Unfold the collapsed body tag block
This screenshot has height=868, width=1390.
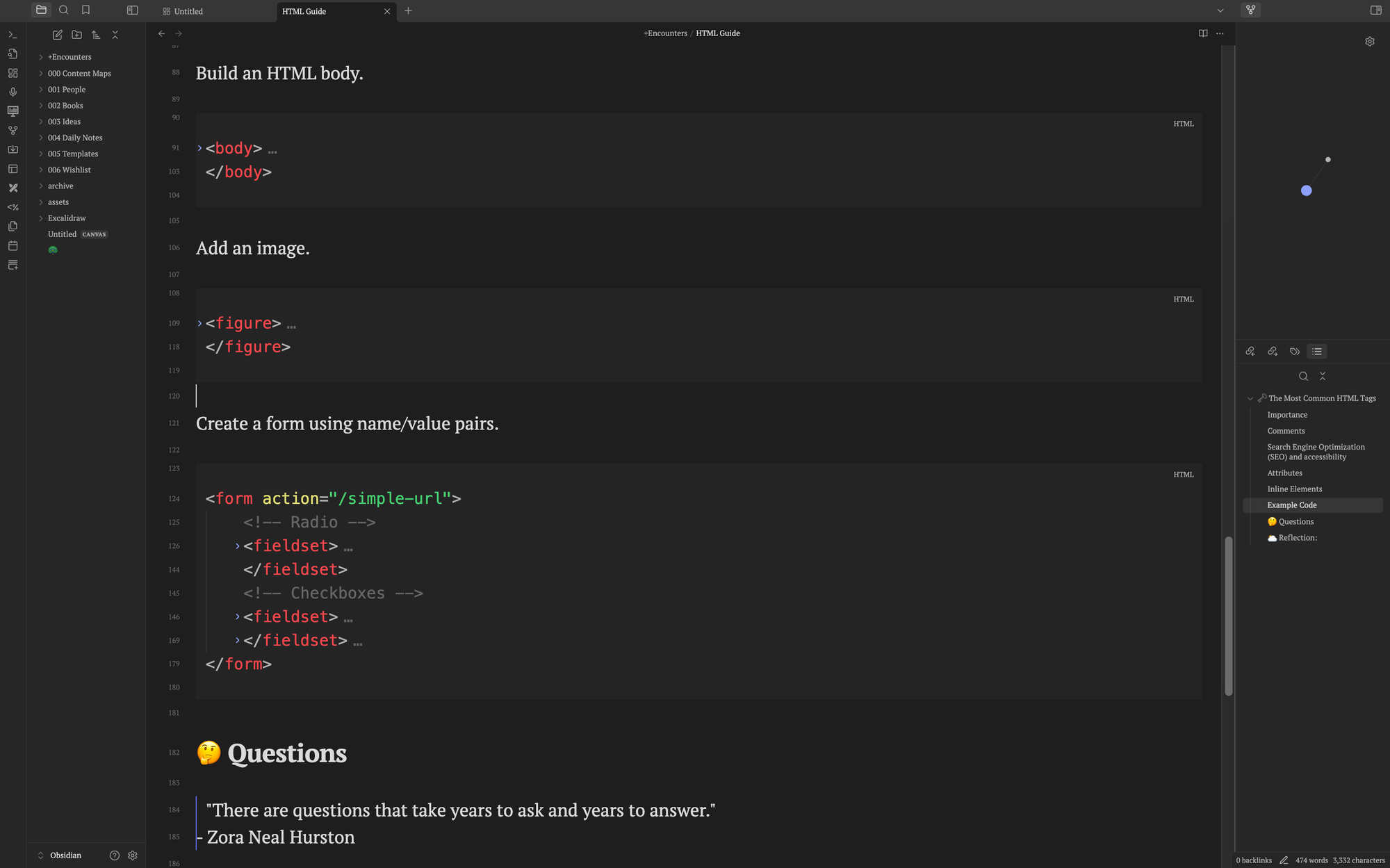pos(200,148)
